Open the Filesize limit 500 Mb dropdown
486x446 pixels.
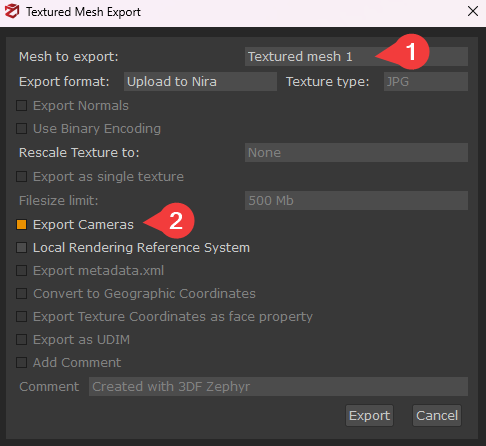click(356, 200)
